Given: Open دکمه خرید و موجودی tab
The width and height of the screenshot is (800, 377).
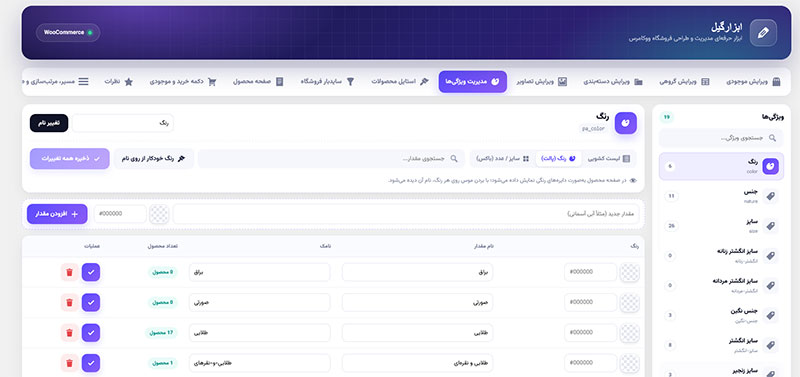Looking at the screenshot, I should click(183, 82).
